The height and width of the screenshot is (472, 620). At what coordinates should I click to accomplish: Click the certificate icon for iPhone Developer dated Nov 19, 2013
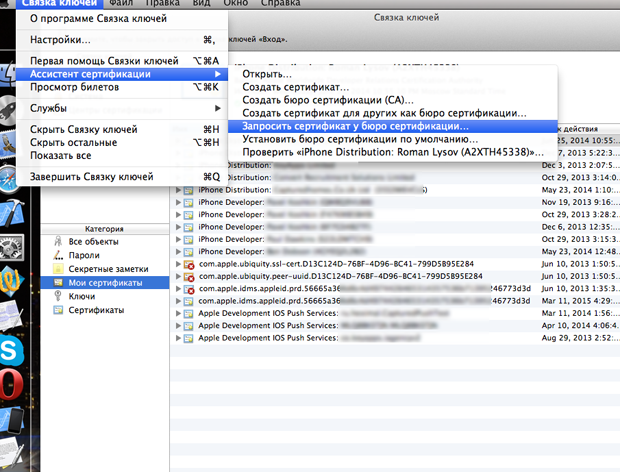click(x=189, y=203)
